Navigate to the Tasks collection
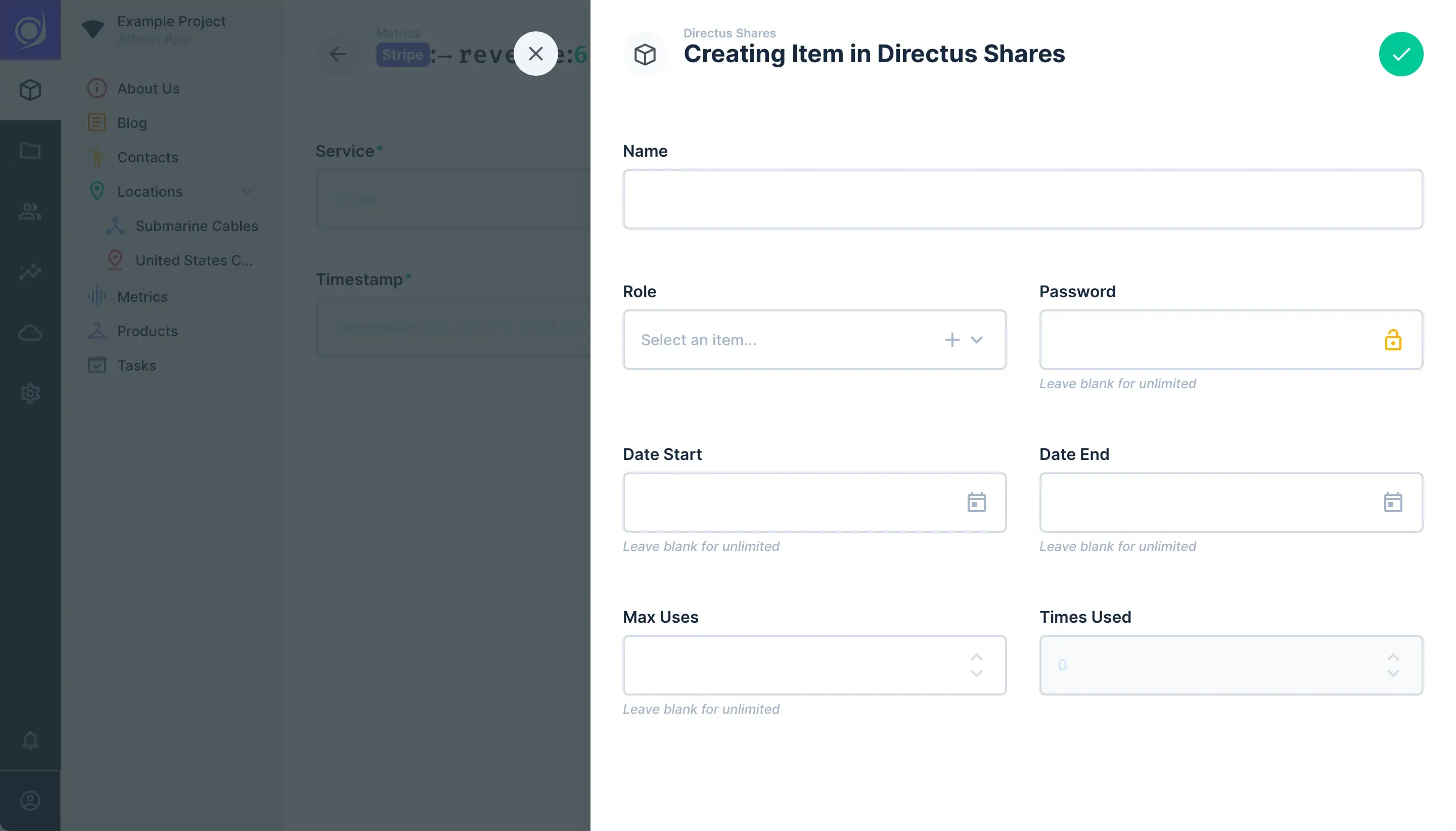 (136, 365)
